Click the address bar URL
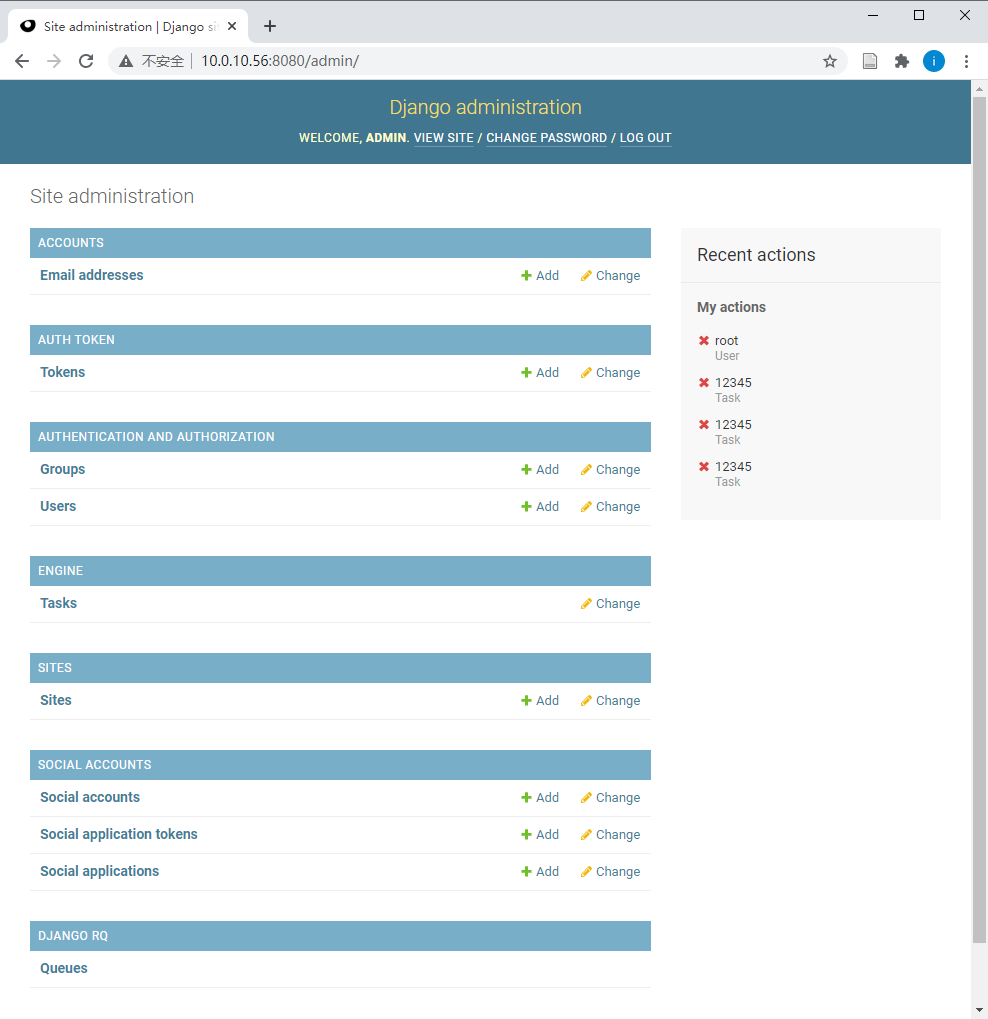The height and width of the screenshot is (1019, 988). pos(280,61)
